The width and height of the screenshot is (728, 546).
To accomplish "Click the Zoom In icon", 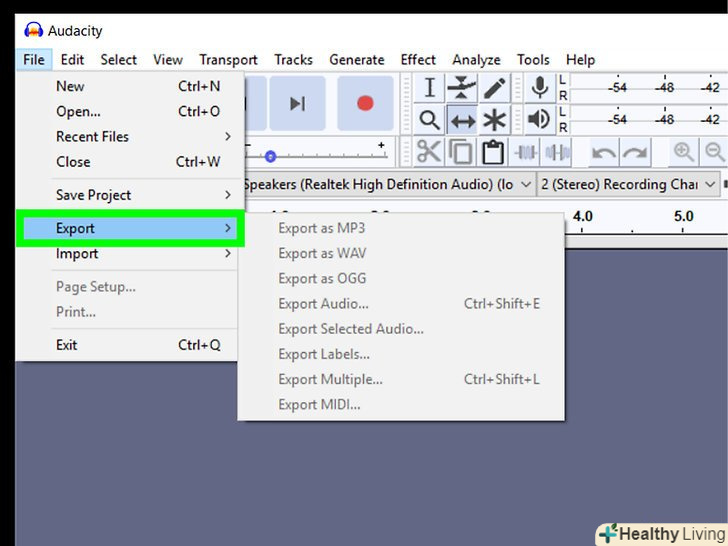I will pyautogui.click(x=683, y=152).
